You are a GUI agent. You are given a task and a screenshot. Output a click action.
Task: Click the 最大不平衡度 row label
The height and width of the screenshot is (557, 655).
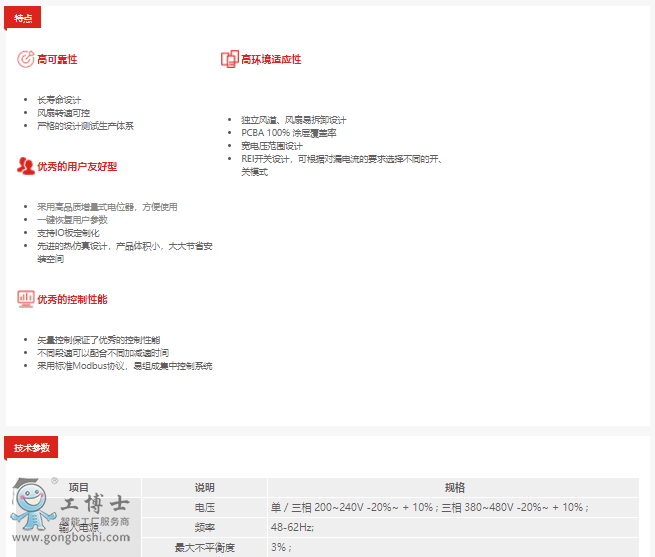[x=204, y=547]
